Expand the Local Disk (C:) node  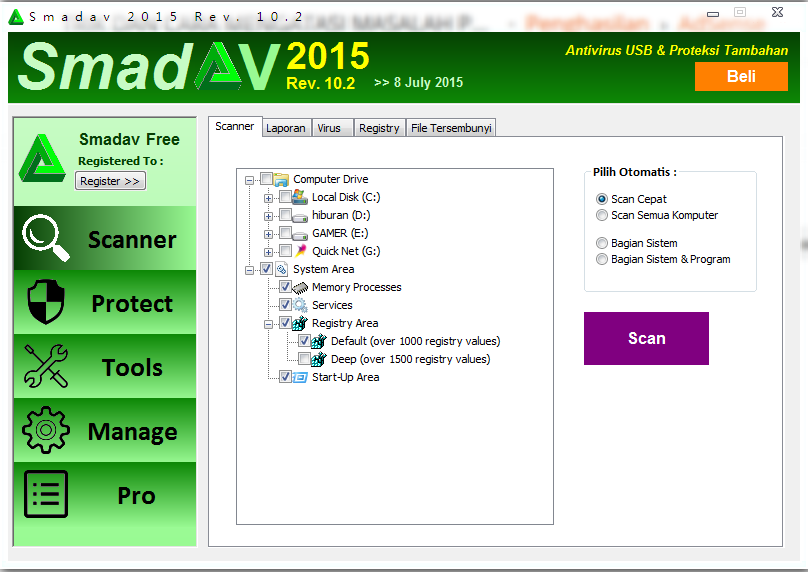click(x=268, y=198)
